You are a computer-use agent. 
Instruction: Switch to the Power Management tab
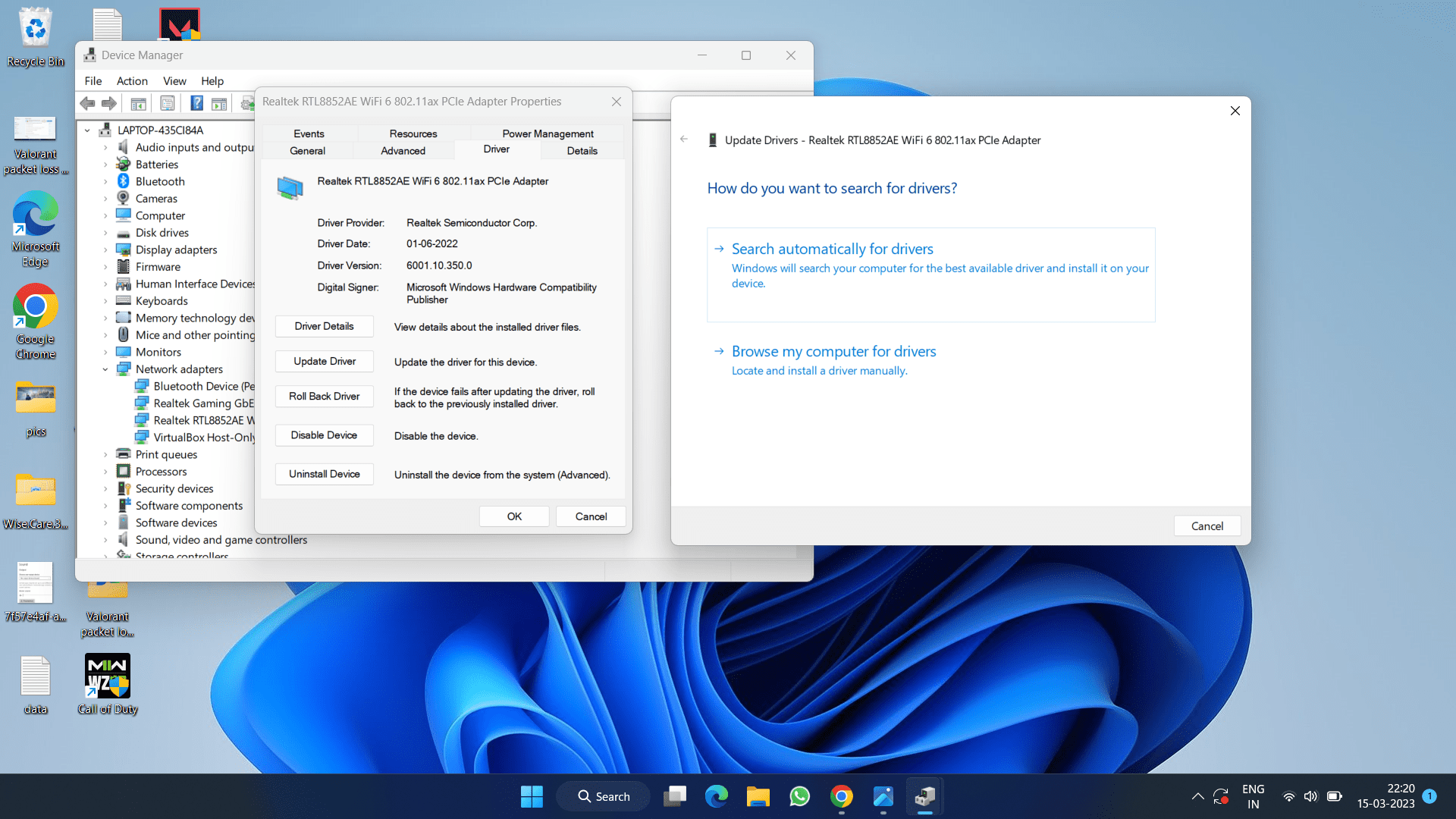(x=548, y=133)
